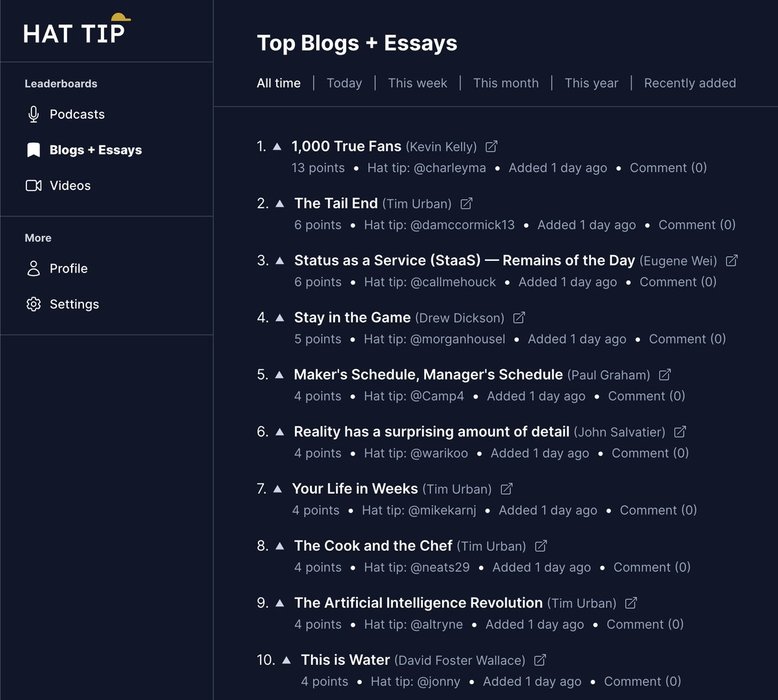Open external link for This is Water

point(540,660)
